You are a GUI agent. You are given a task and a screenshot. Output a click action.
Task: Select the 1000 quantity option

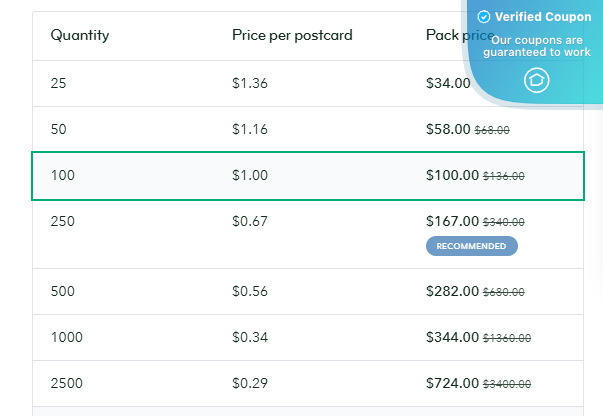[x=66, y=337]
